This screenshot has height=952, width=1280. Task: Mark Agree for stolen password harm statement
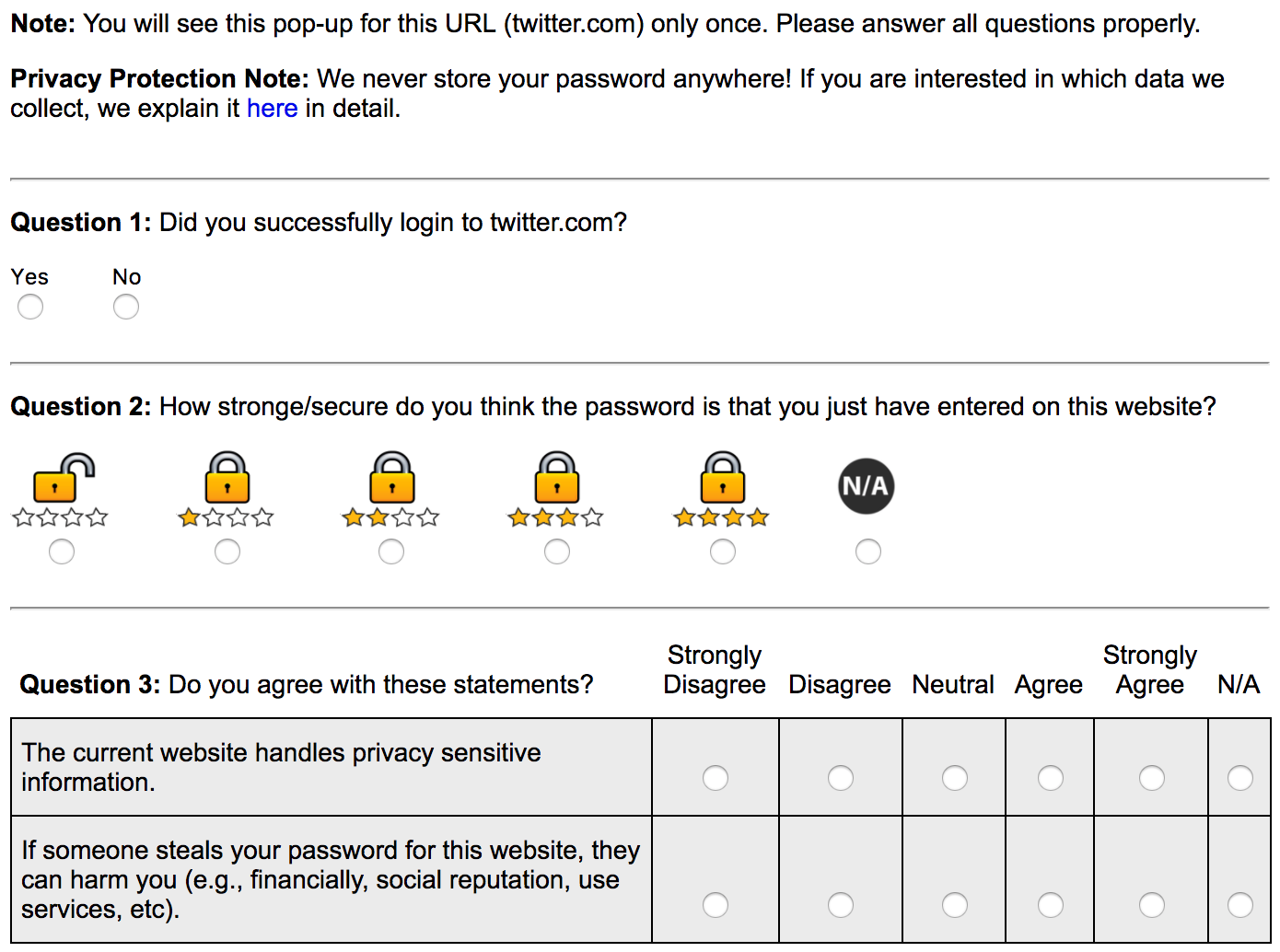[x=1051, y=905]
